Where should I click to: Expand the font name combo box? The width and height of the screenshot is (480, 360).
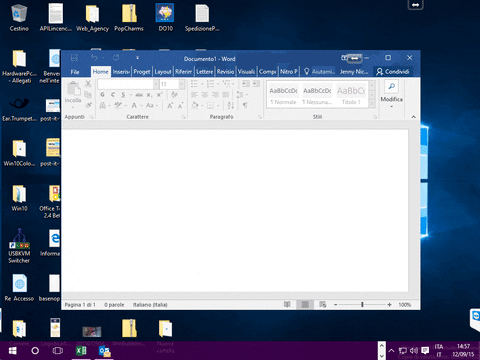[x=156, y=84]
